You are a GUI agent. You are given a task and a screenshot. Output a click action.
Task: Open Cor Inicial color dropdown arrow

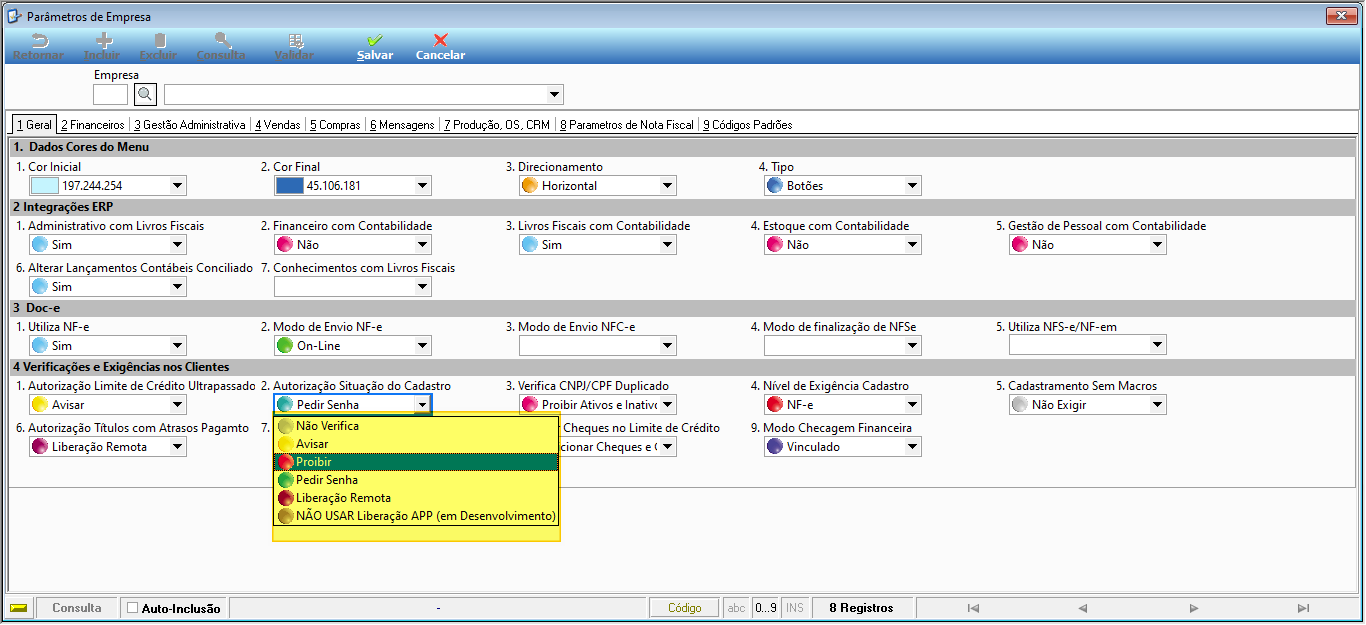coord(178,186)
